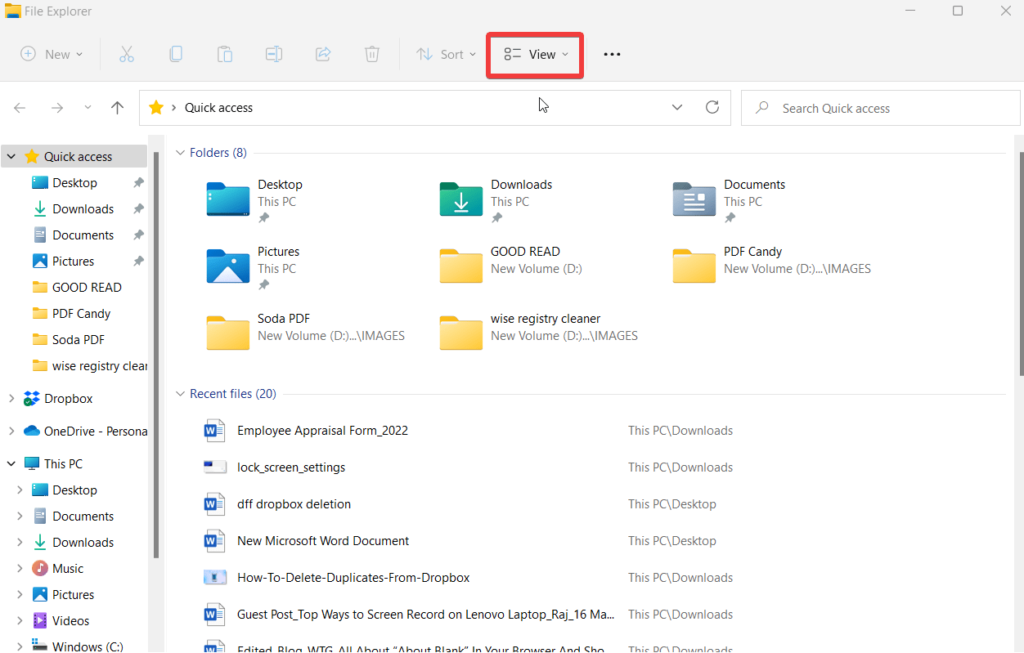Screen dimensions: 1024x653
Task: Collapse the Recent files (20) group
Action: pyautogui.click(x=180, y=394)
